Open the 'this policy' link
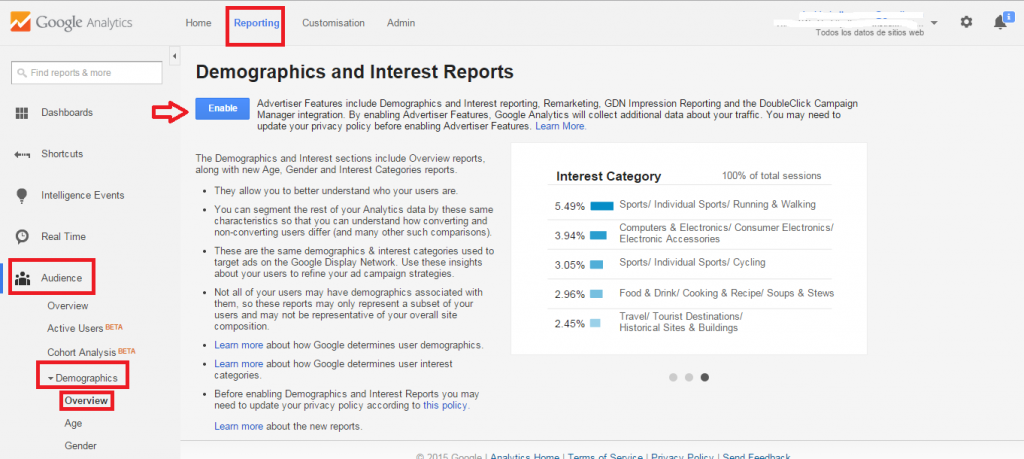The image size is (1024, 459). coord(445,405)
